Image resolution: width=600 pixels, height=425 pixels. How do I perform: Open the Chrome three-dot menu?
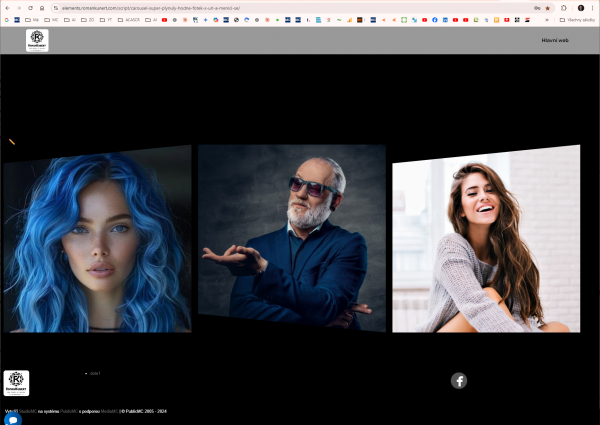[594, 7]
